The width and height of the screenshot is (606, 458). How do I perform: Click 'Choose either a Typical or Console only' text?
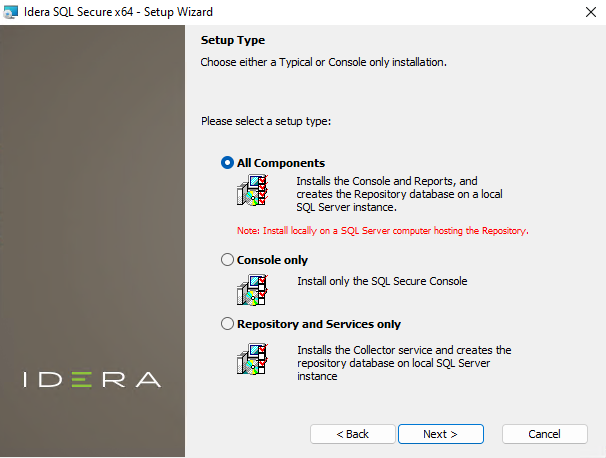tap(323, 62)
